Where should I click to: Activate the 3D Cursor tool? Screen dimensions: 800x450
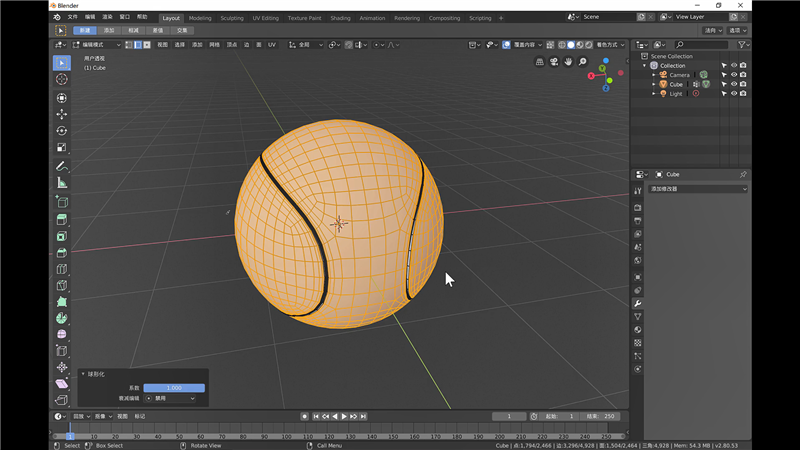click(x=62, y=80)
